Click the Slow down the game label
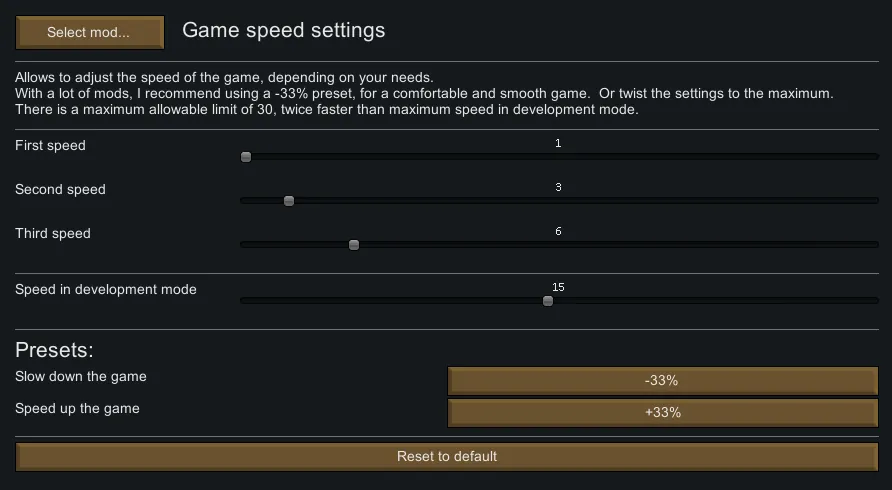The width and height of the screenshot is (892, 490). (x=81, y=377)
